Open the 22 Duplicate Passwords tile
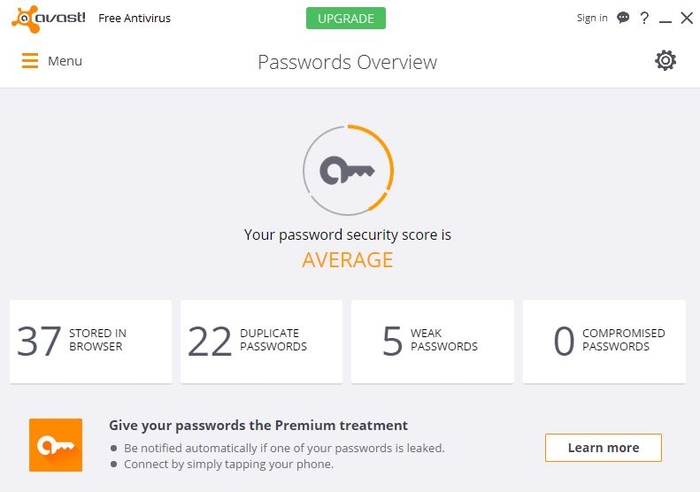The height and width of the screenshot is (492, 700). click(262, 341)
